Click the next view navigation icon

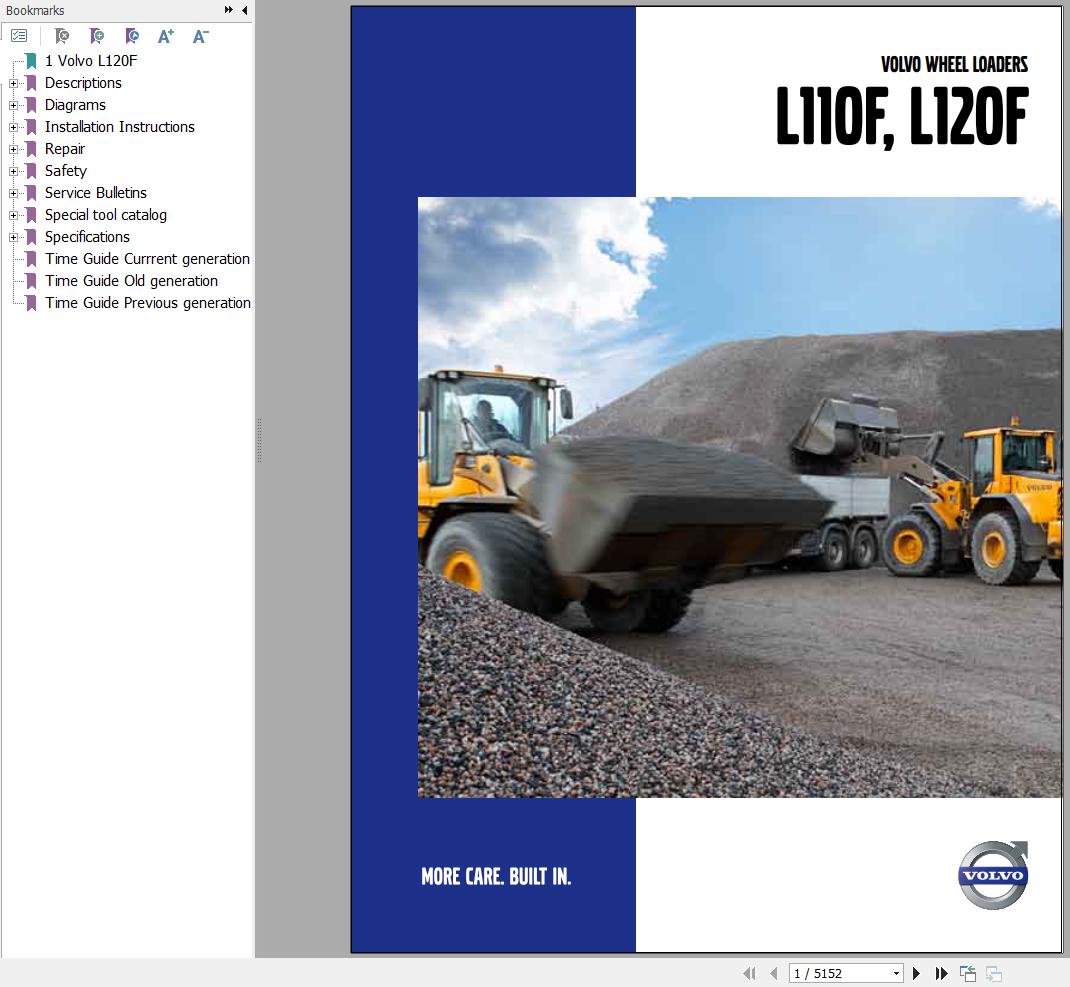[994, 973]
